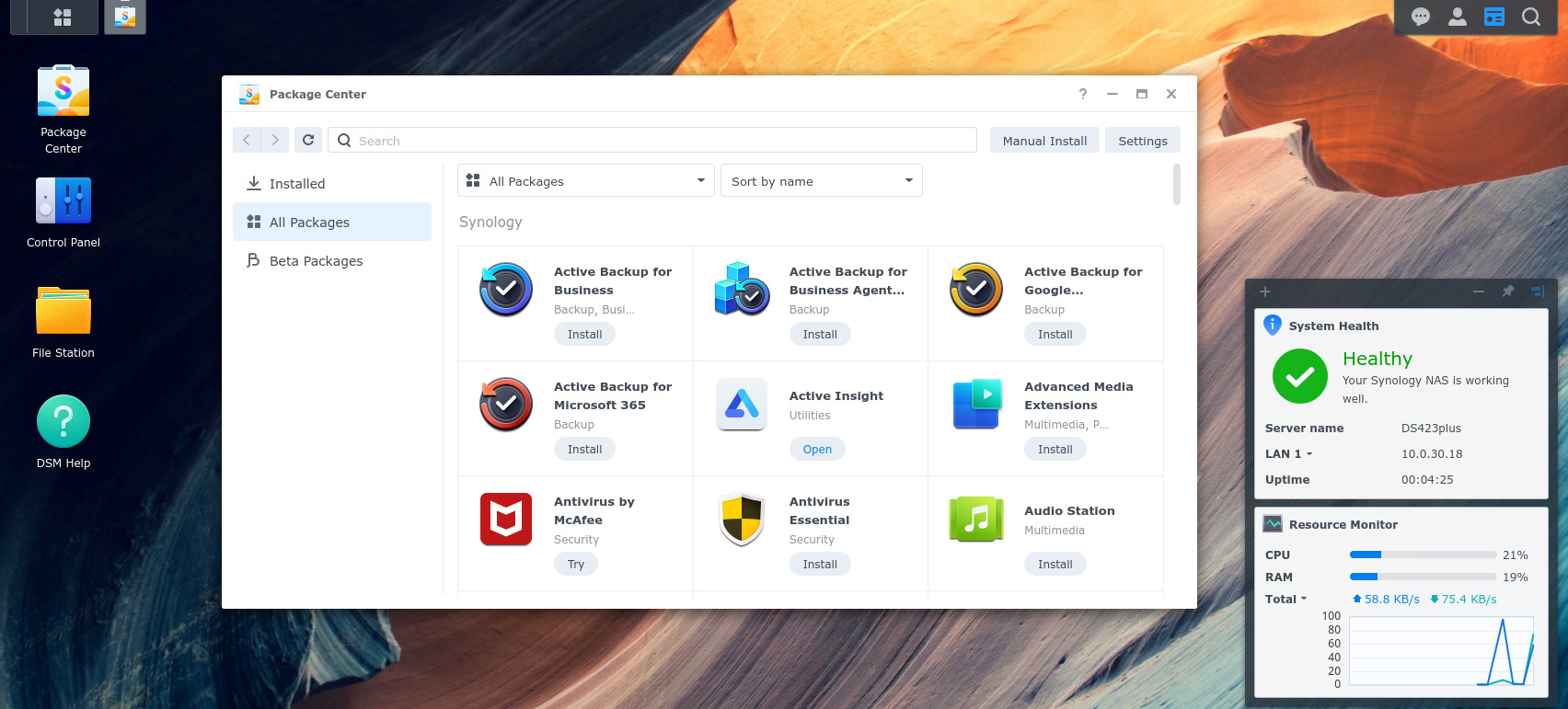The image size is (1568, 709).
Task: Click the Advanced Media Extensions icon
Action: 976,404
